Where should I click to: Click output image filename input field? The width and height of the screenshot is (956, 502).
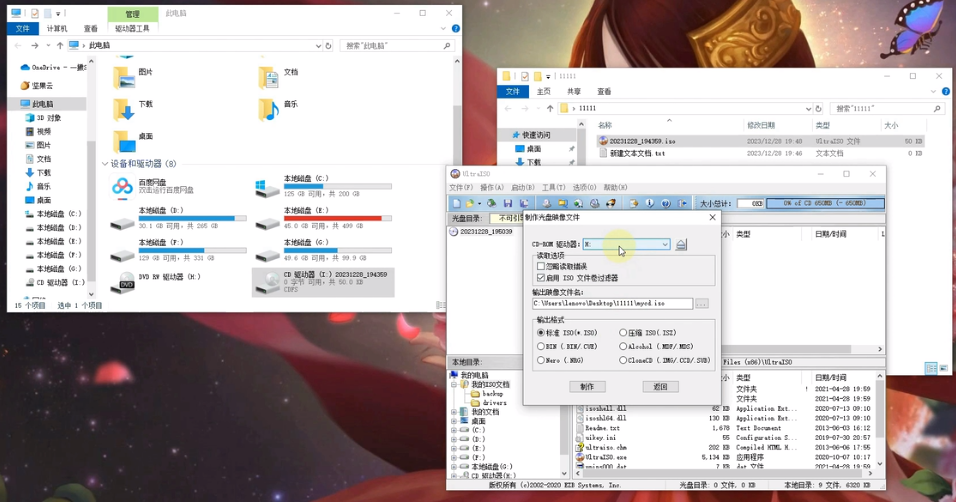click(x=612, y=303)
